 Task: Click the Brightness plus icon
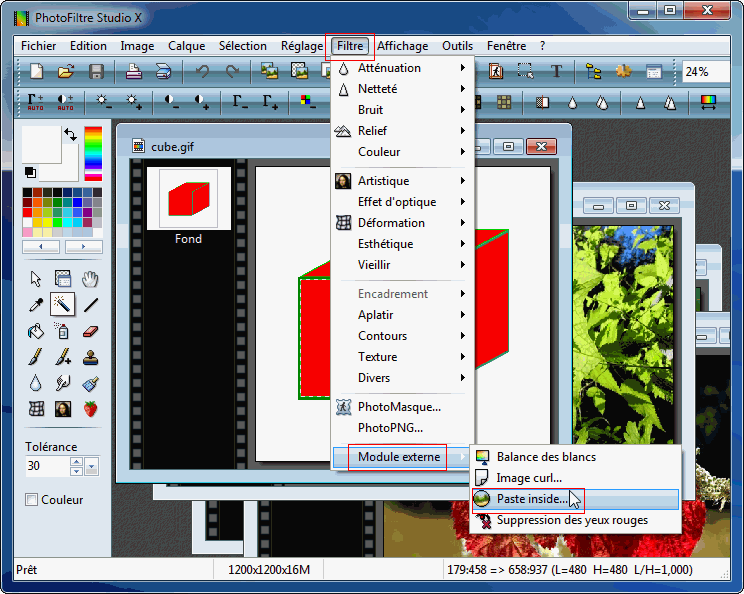(134, 102)
